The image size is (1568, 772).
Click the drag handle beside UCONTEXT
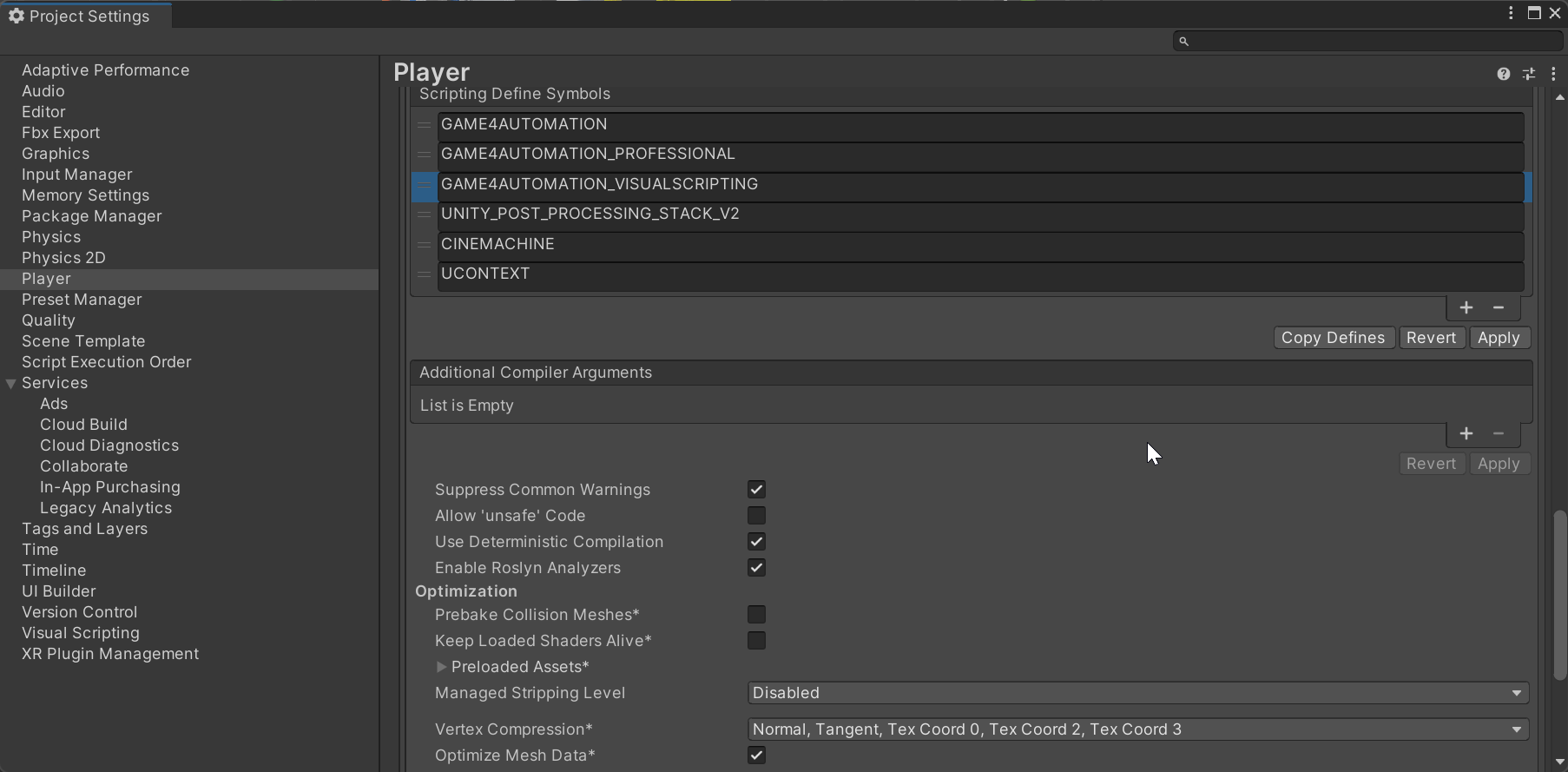pos(425,274)
